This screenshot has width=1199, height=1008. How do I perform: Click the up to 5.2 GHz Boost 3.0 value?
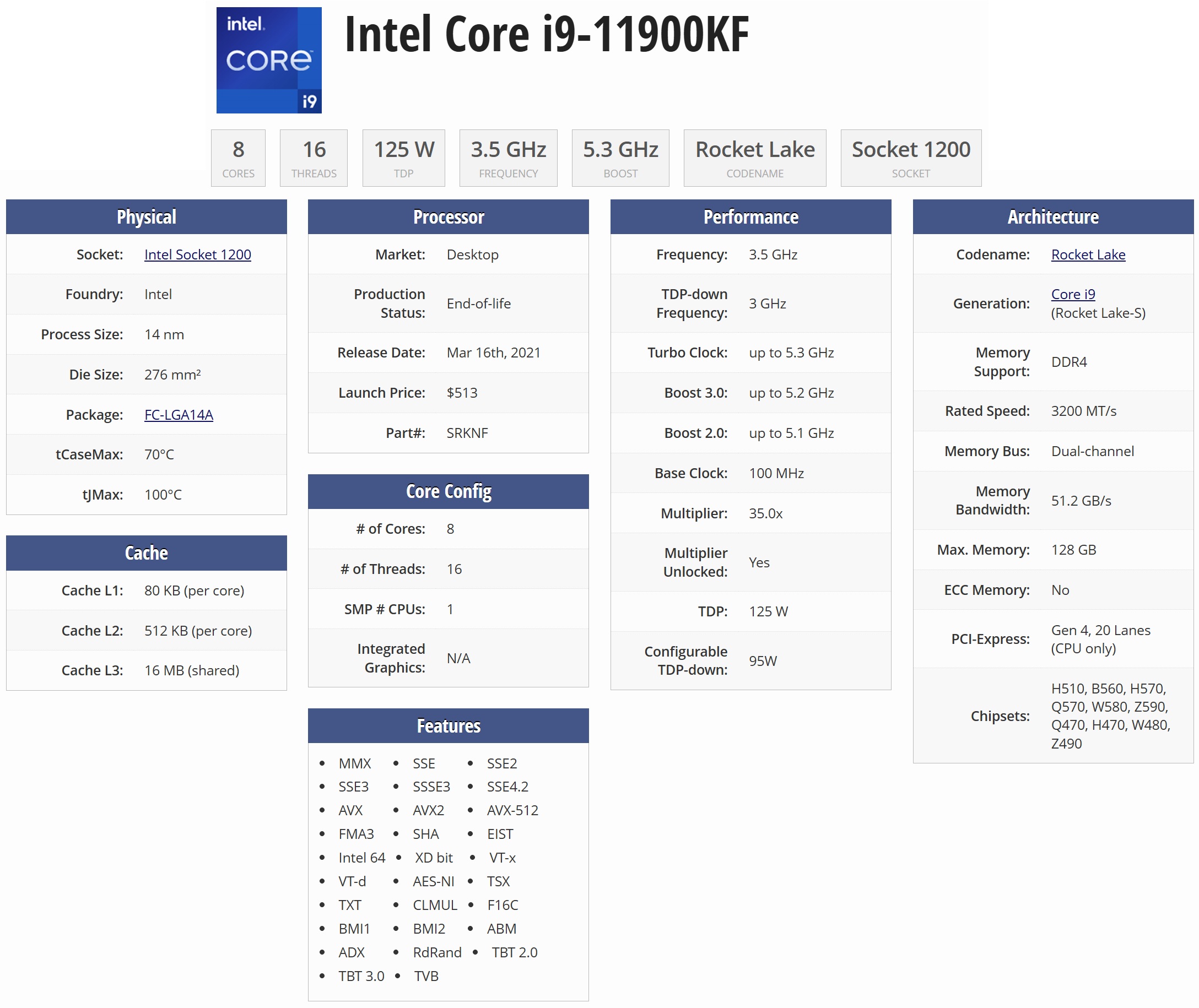[791, 393]
